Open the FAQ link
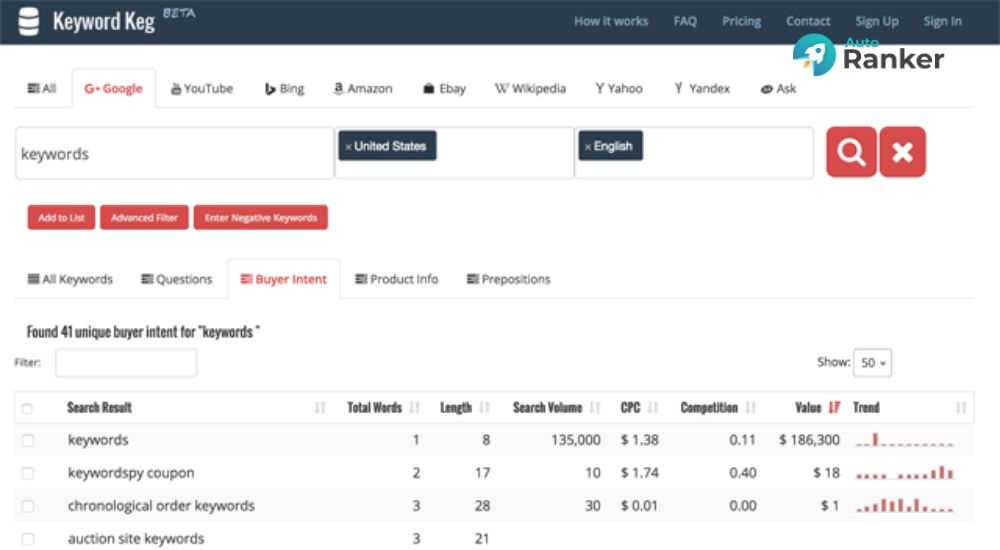 coord(685,21)
